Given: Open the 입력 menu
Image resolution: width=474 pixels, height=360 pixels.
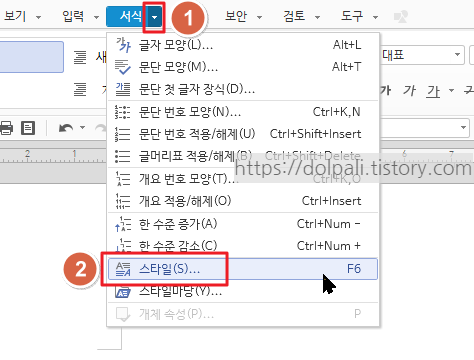Looking at the screenshot, I should [x=73, y=16].
